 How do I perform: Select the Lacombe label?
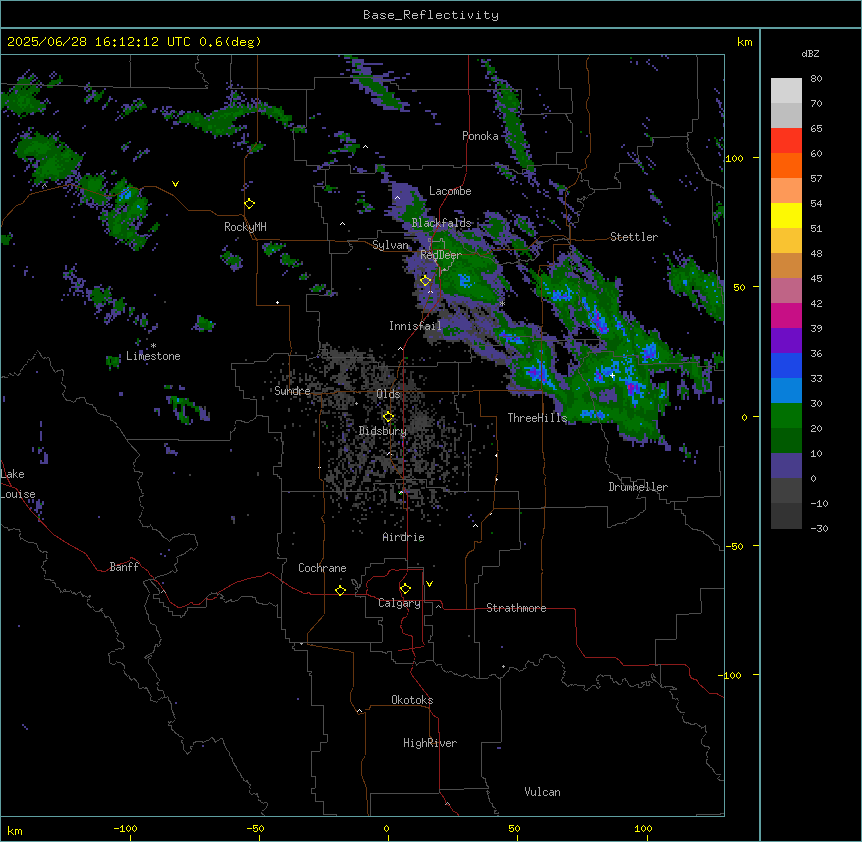(450, 191)
